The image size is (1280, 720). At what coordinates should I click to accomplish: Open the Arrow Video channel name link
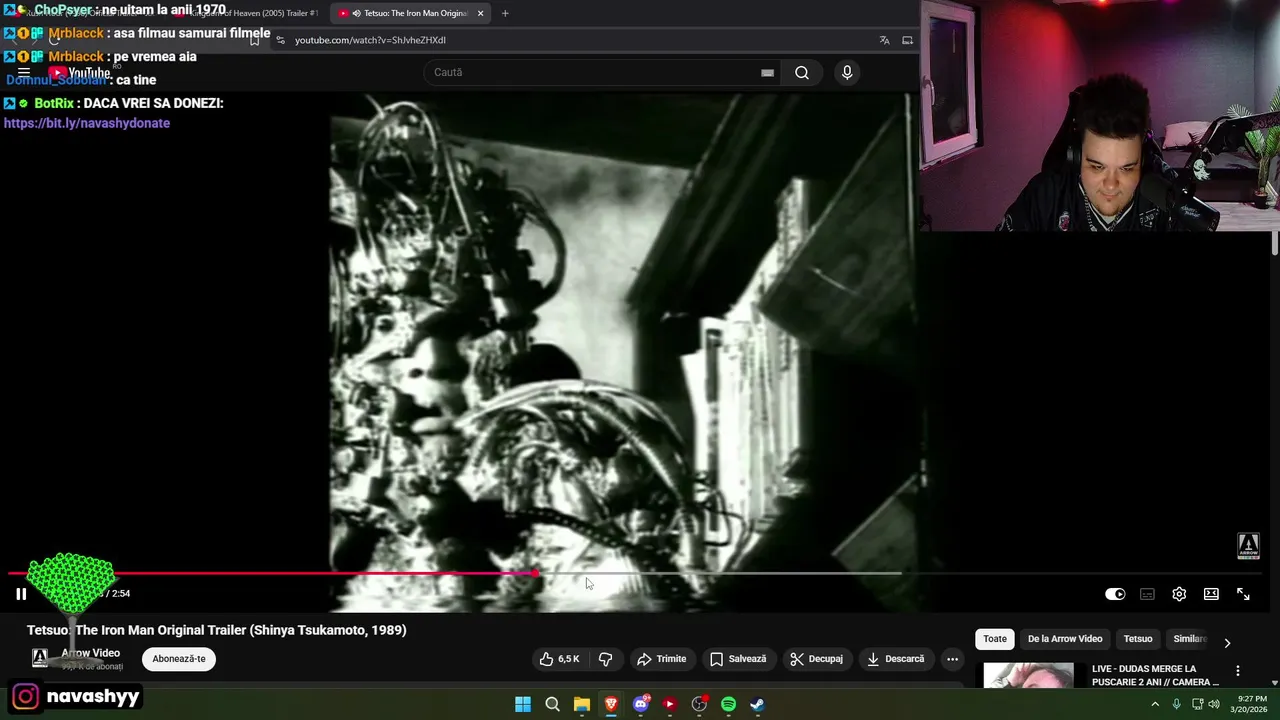pos(91,653)
